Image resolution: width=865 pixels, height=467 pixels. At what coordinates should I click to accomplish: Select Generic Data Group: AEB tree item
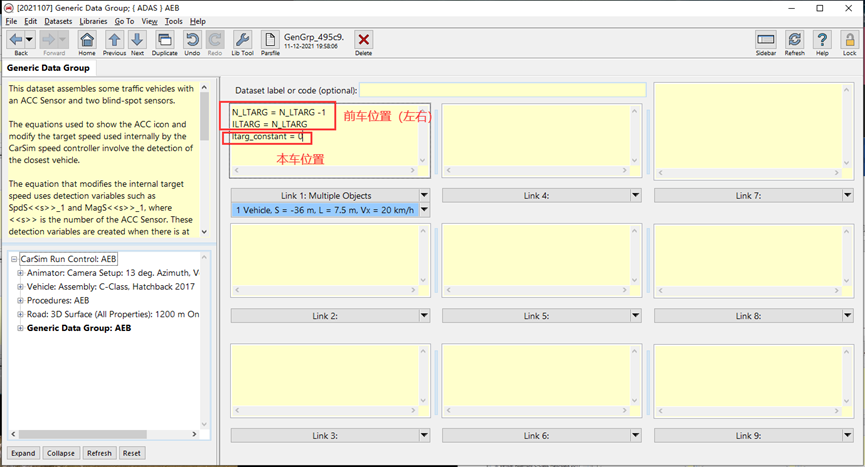[79, 328]
